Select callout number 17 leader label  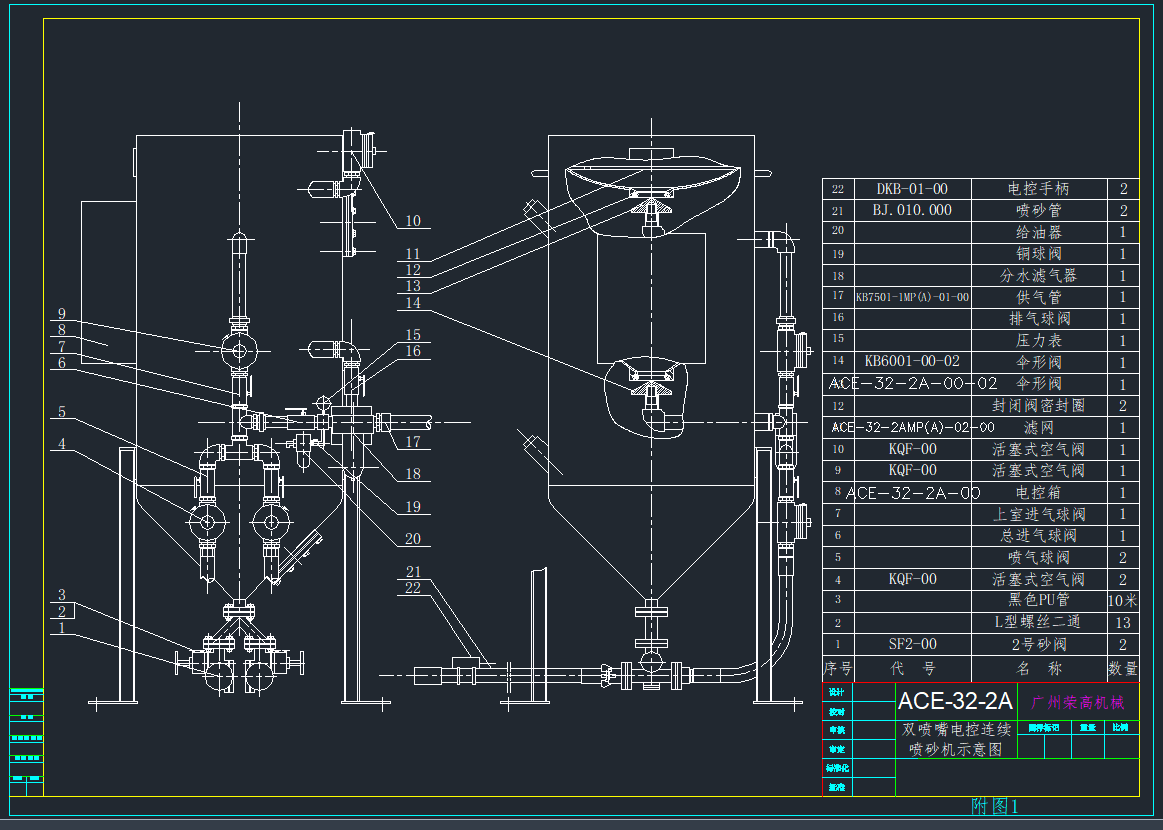pyautogui.click(x=413, y=442)
